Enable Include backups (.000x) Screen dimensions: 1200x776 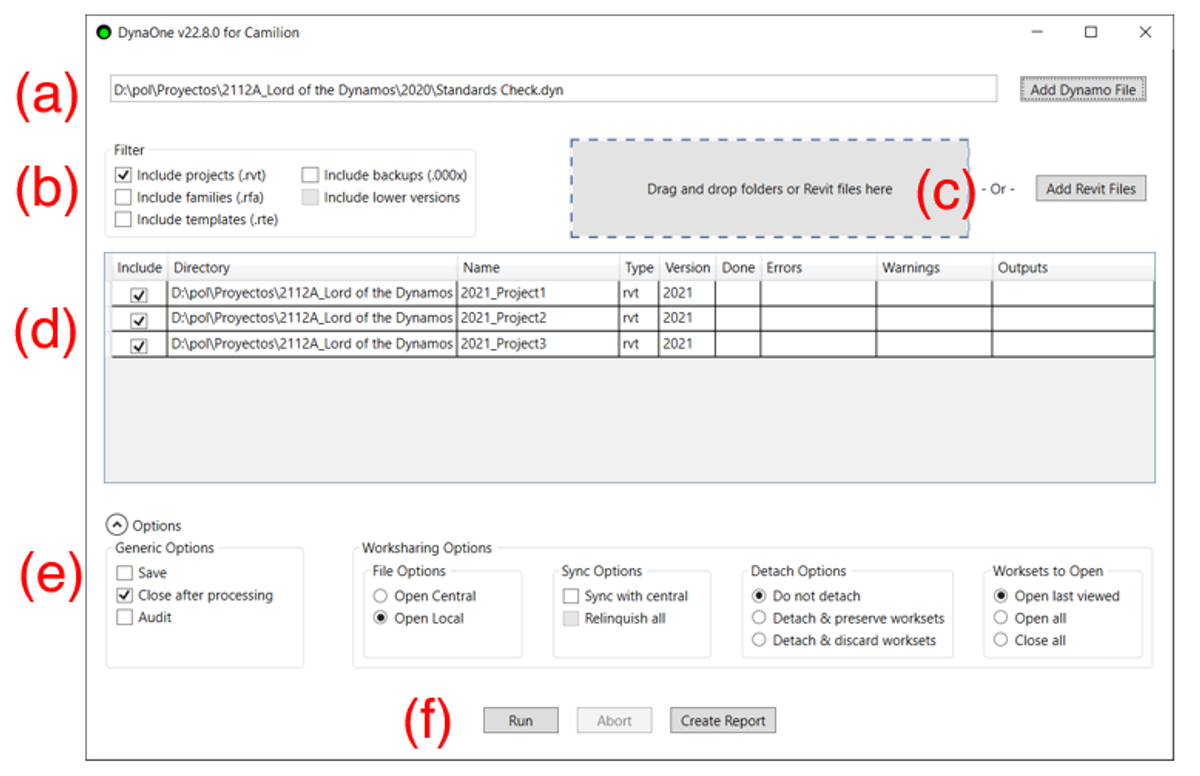tap(310, 175)
